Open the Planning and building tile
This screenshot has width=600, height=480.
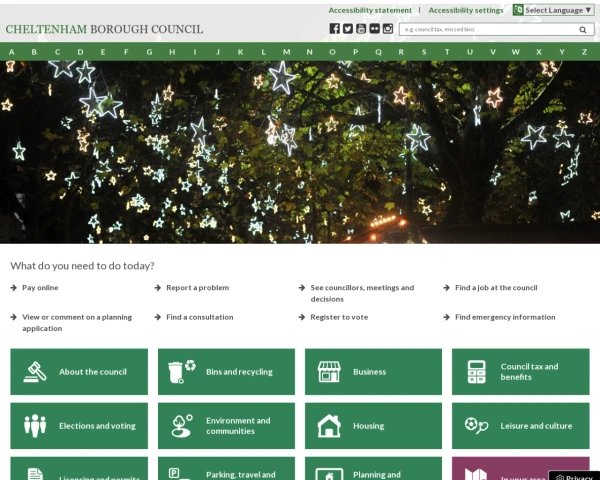pyautogui.click(x=373, y=469)
